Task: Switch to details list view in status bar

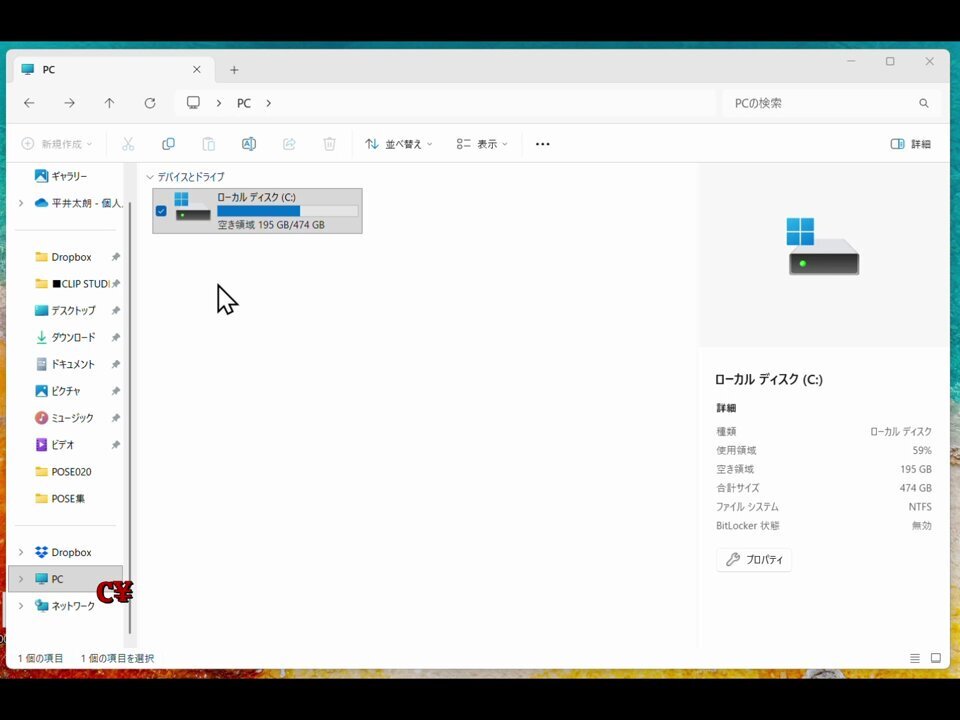Action: tap(915, 658)
